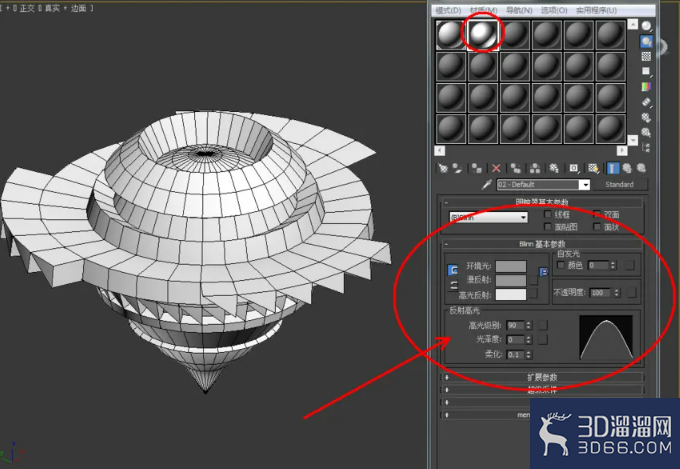The width and height of the screenshot is (680, 469).
Task: Click the Make Material Copy icon
Action: (516, 168)
